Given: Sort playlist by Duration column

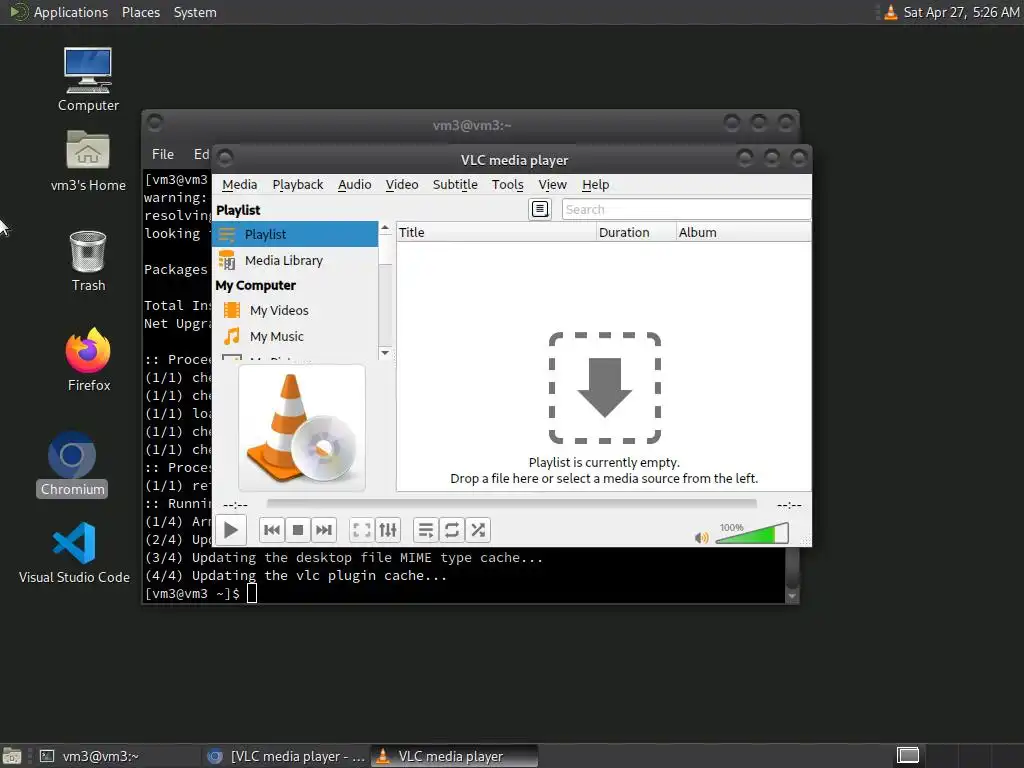Looking at the screenshot, I should coord(636,232).
